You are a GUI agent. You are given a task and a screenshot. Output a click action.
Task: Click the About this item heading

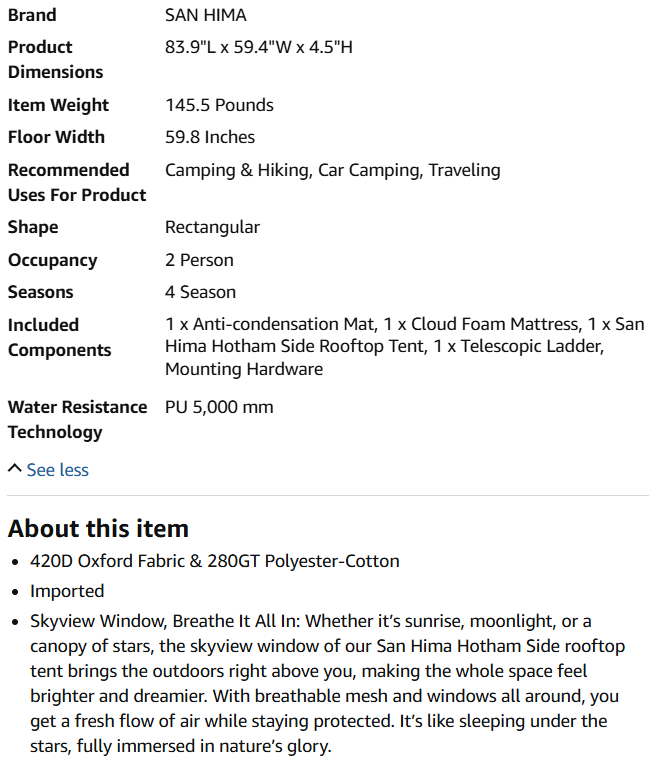[98, 528]
